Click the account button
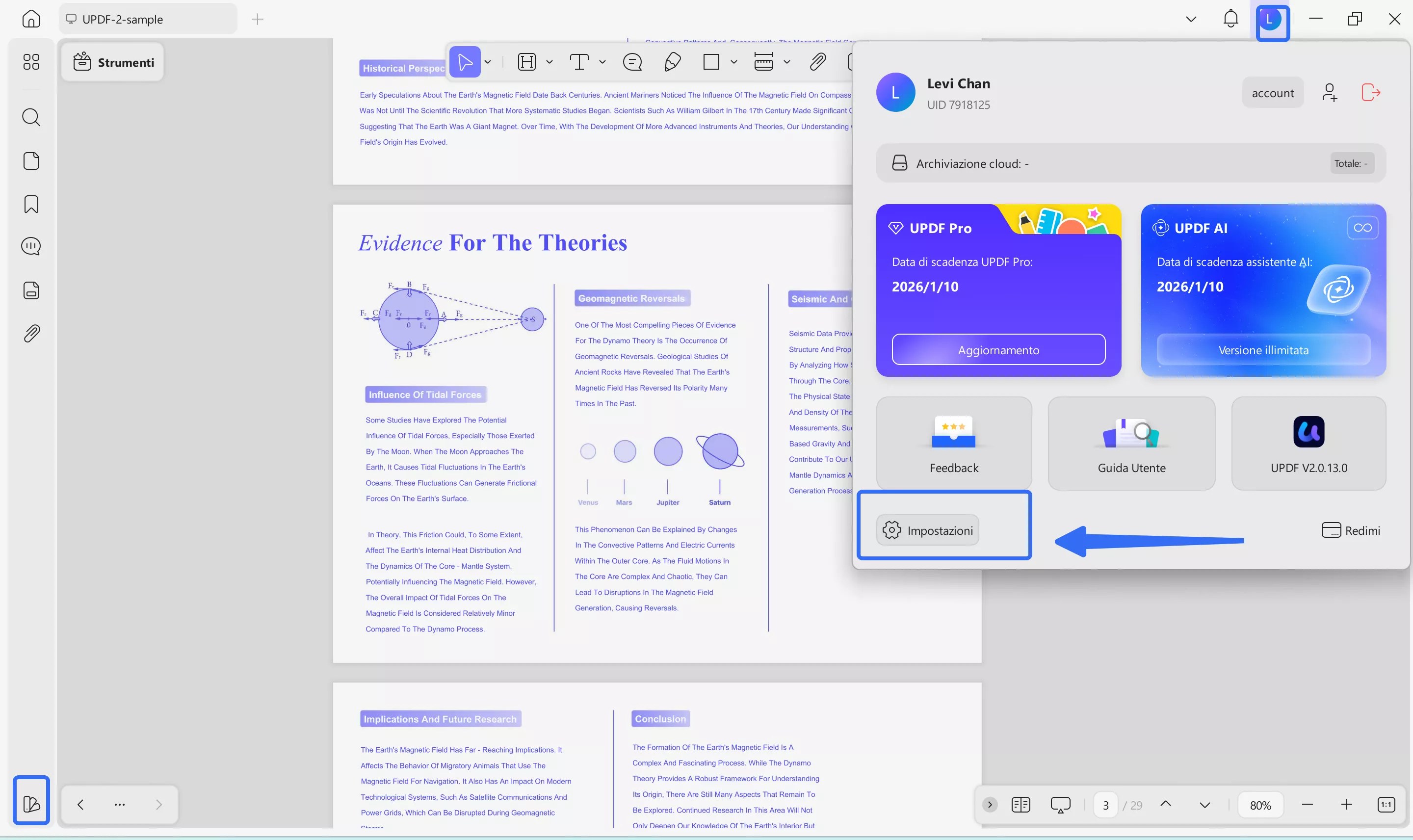The height and width of the screenshot is (840, 1413). 1272,93
